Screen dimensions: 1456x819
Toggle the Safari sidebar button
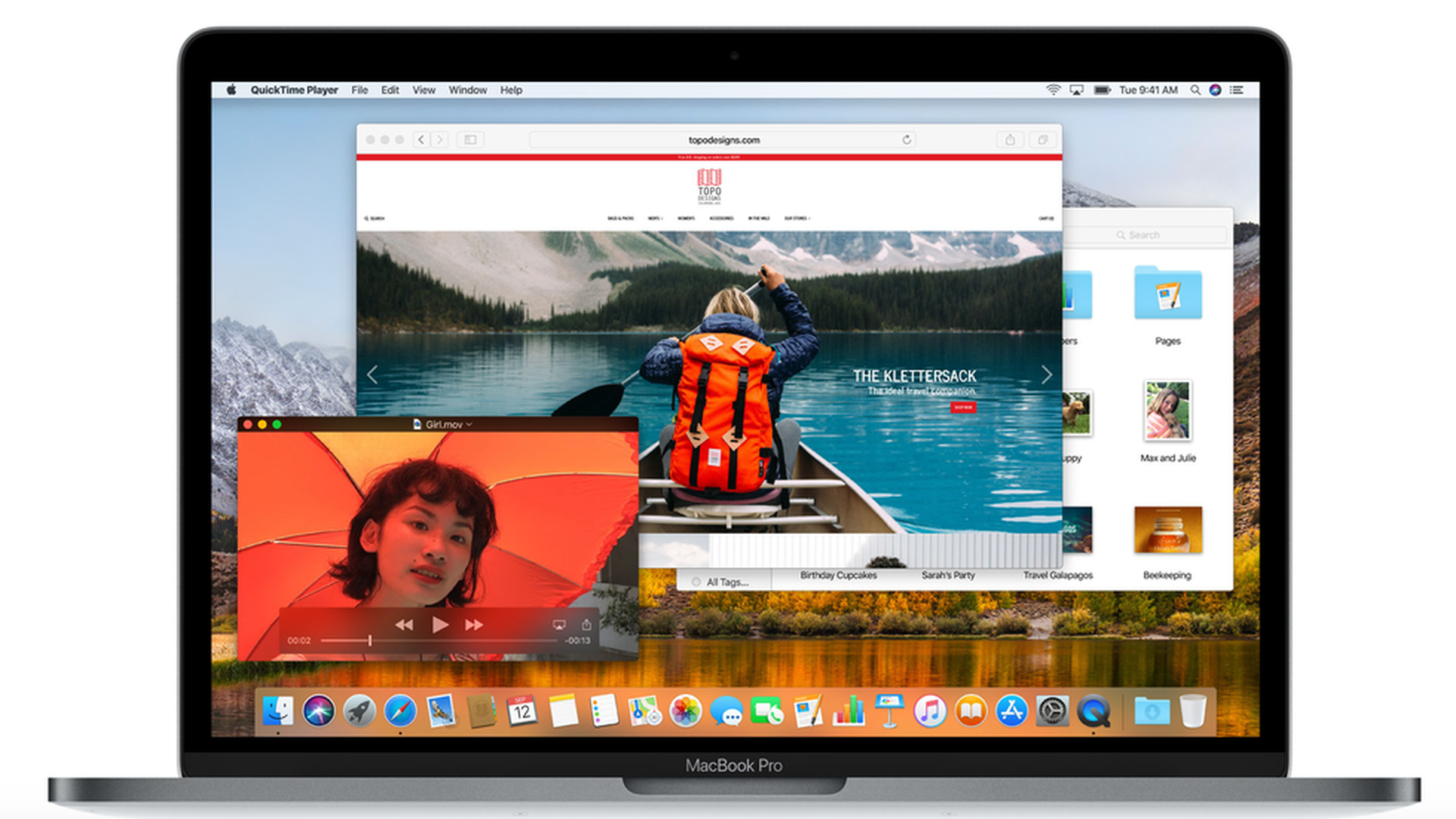[470, 140]
